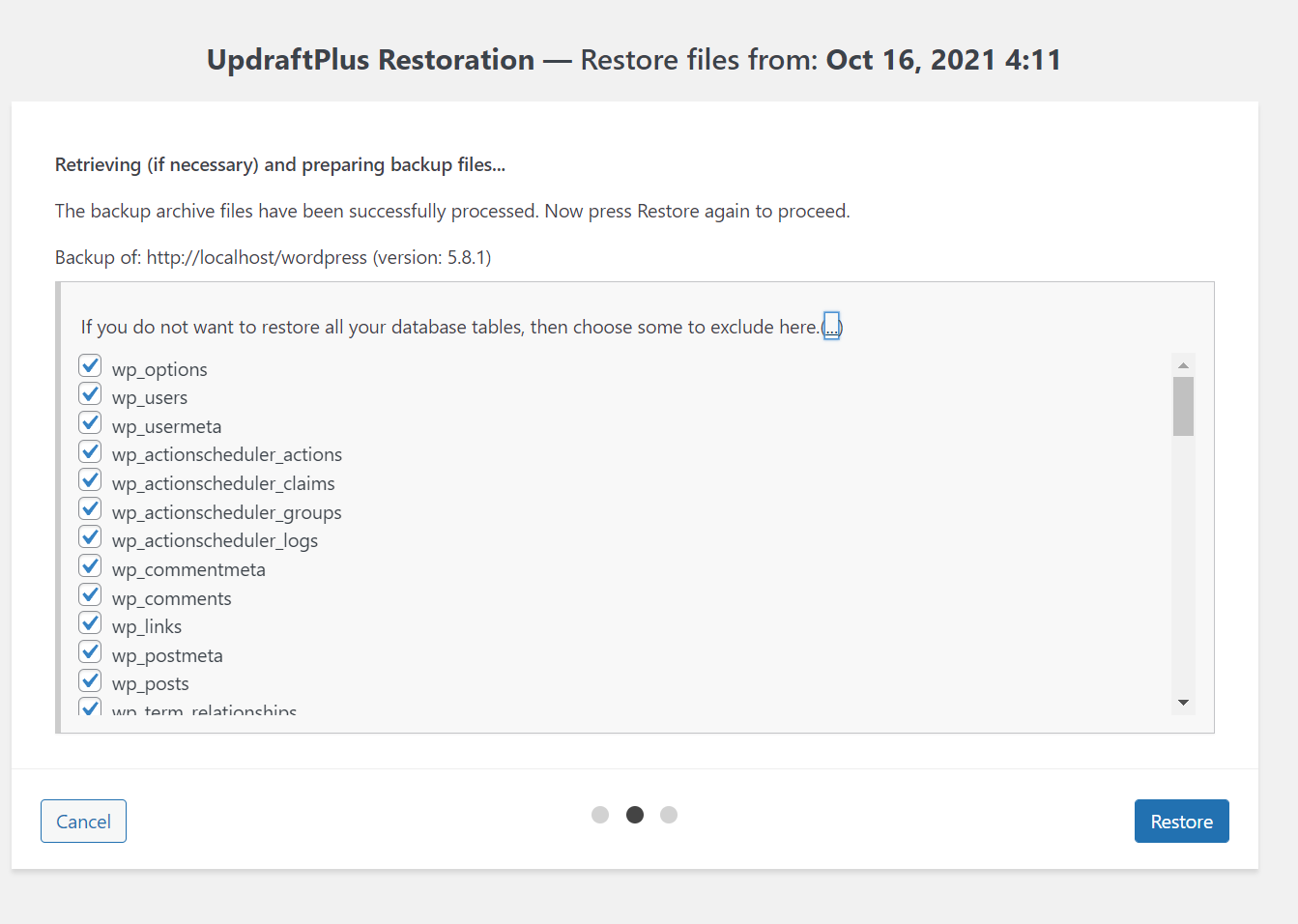Toggle wp_actionscheduler_logs checkbox

pyautogui.click(x=91, y=536)
